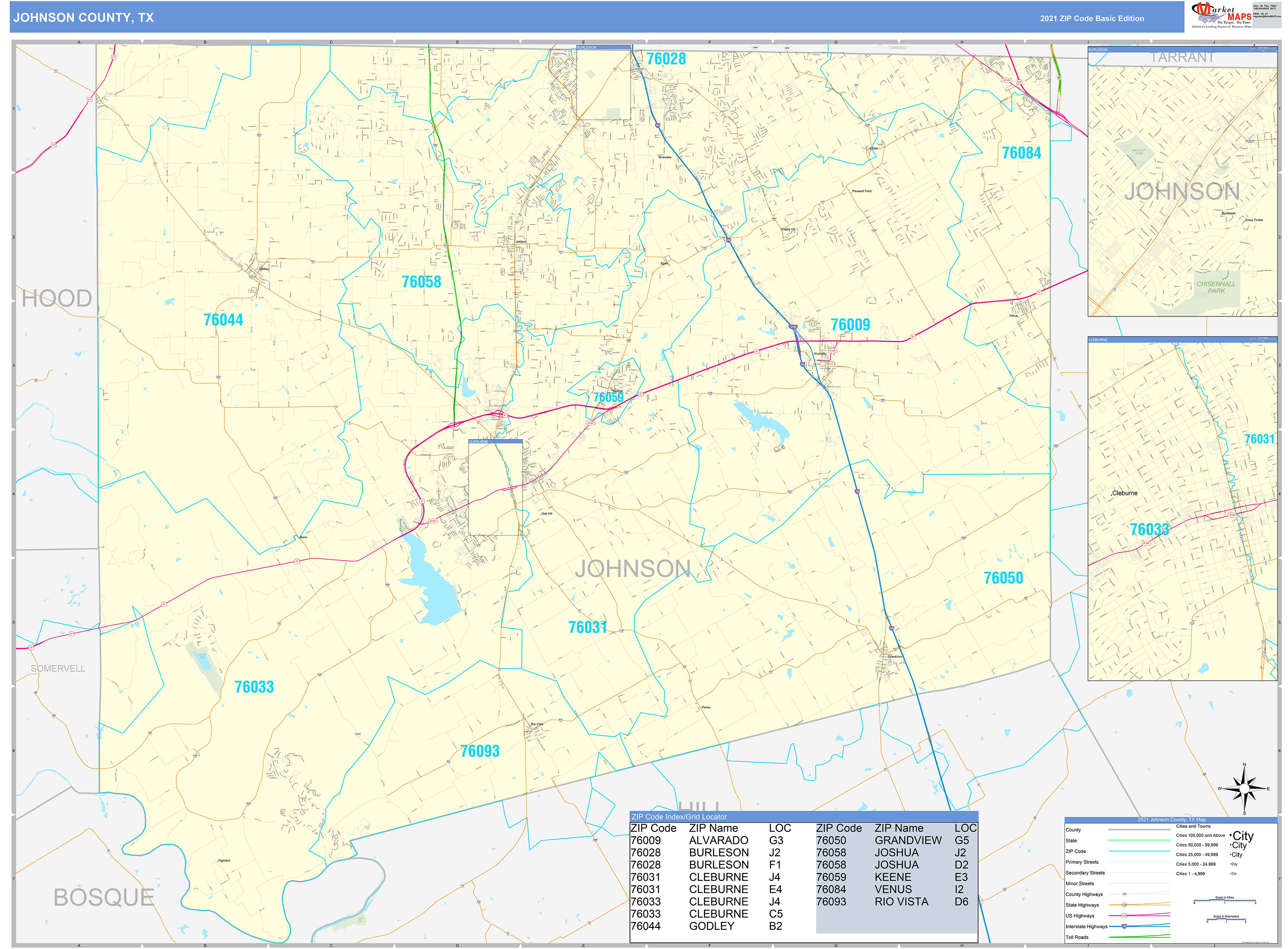Click the Interstate Highways shield in legend

1124,926
